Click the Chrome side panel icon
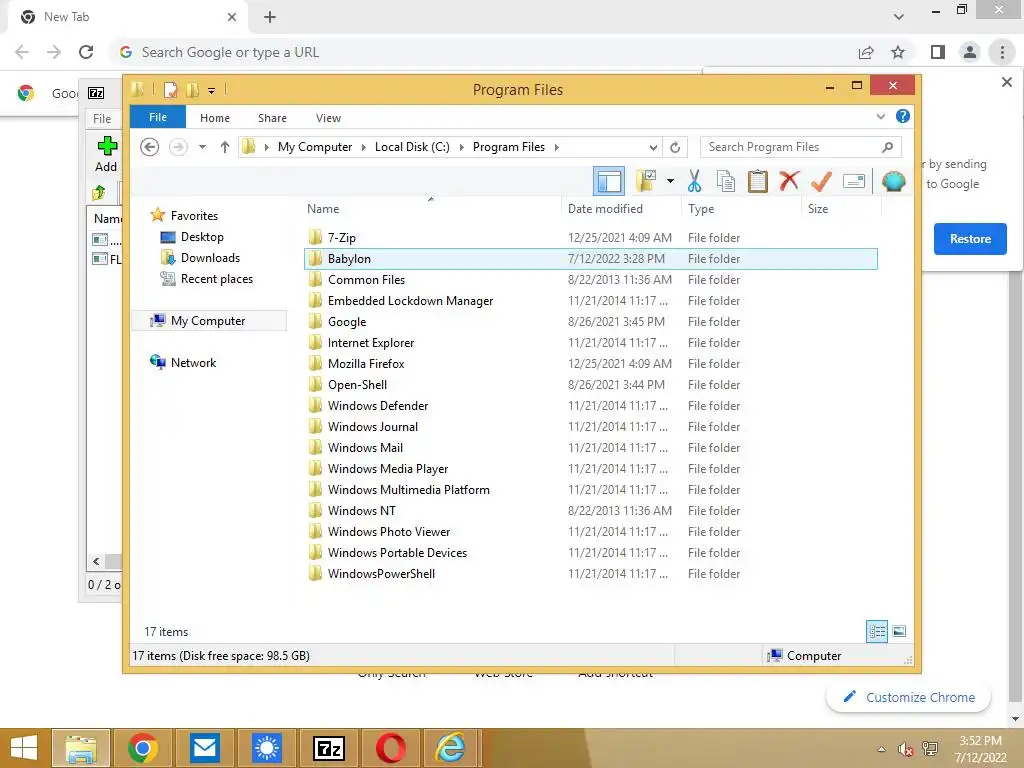Screen dimensions: 1024x768 (938, 52)
